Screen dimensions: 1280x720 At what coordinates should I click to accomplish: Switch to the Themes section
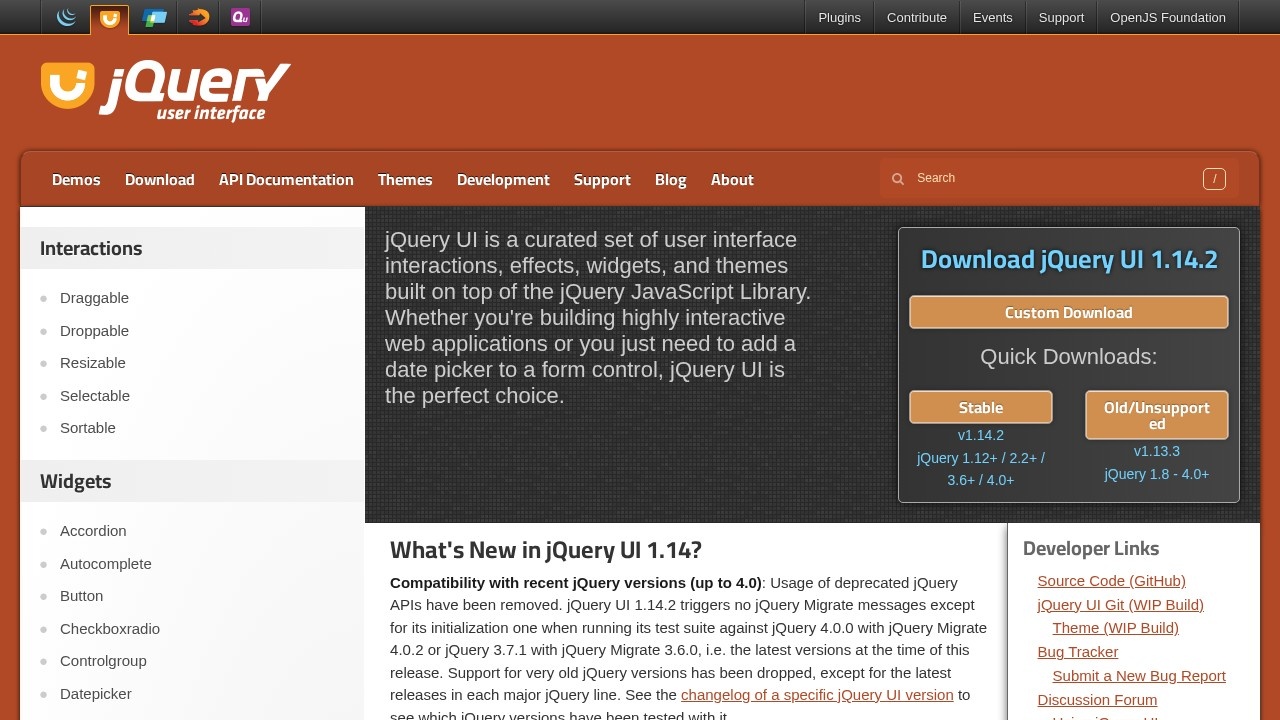pyautogui.click(x=404, y=179)
